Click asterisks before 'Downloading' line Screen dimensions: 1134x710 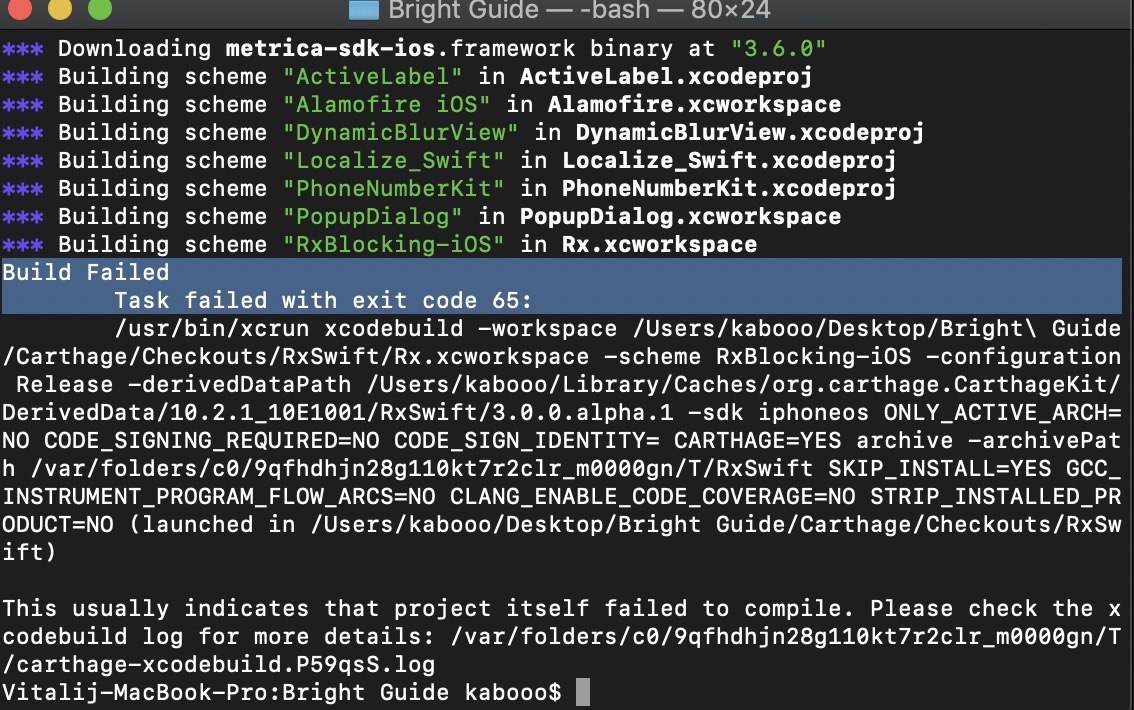click(23, 49)
